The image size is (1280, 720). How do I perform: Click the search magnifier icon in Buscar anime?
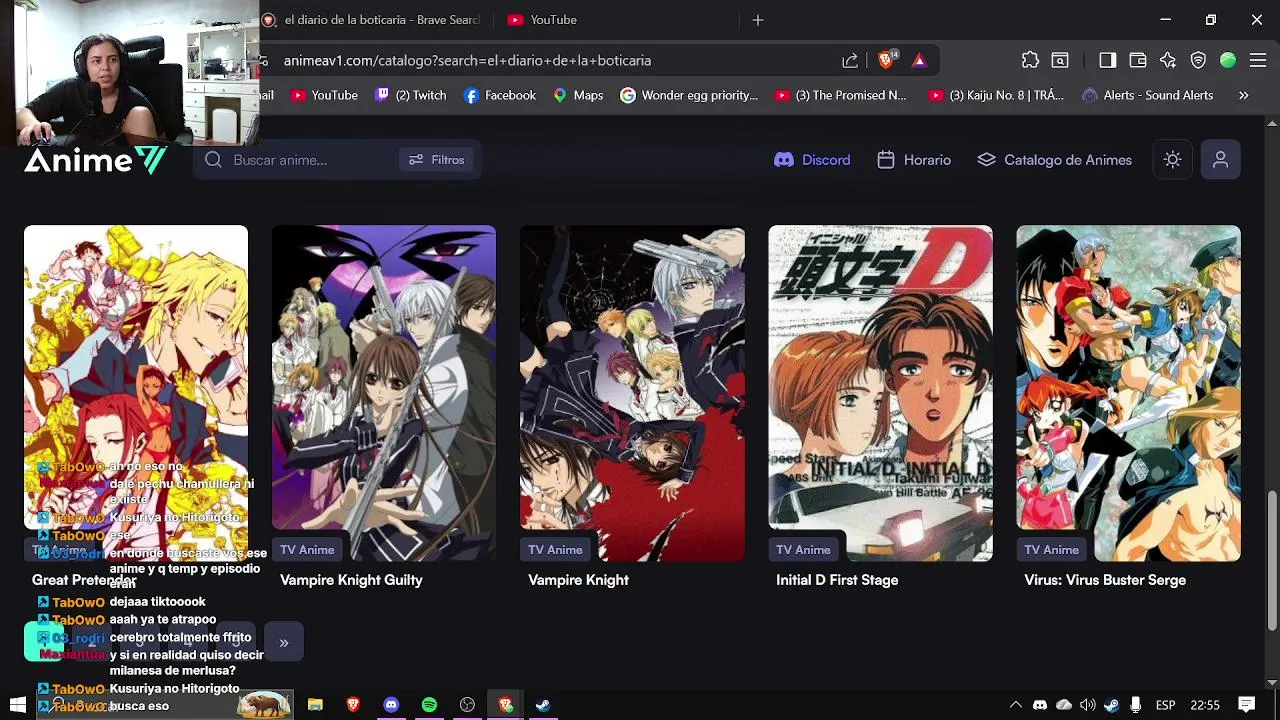pyautogui.click(x=213, y=160)
